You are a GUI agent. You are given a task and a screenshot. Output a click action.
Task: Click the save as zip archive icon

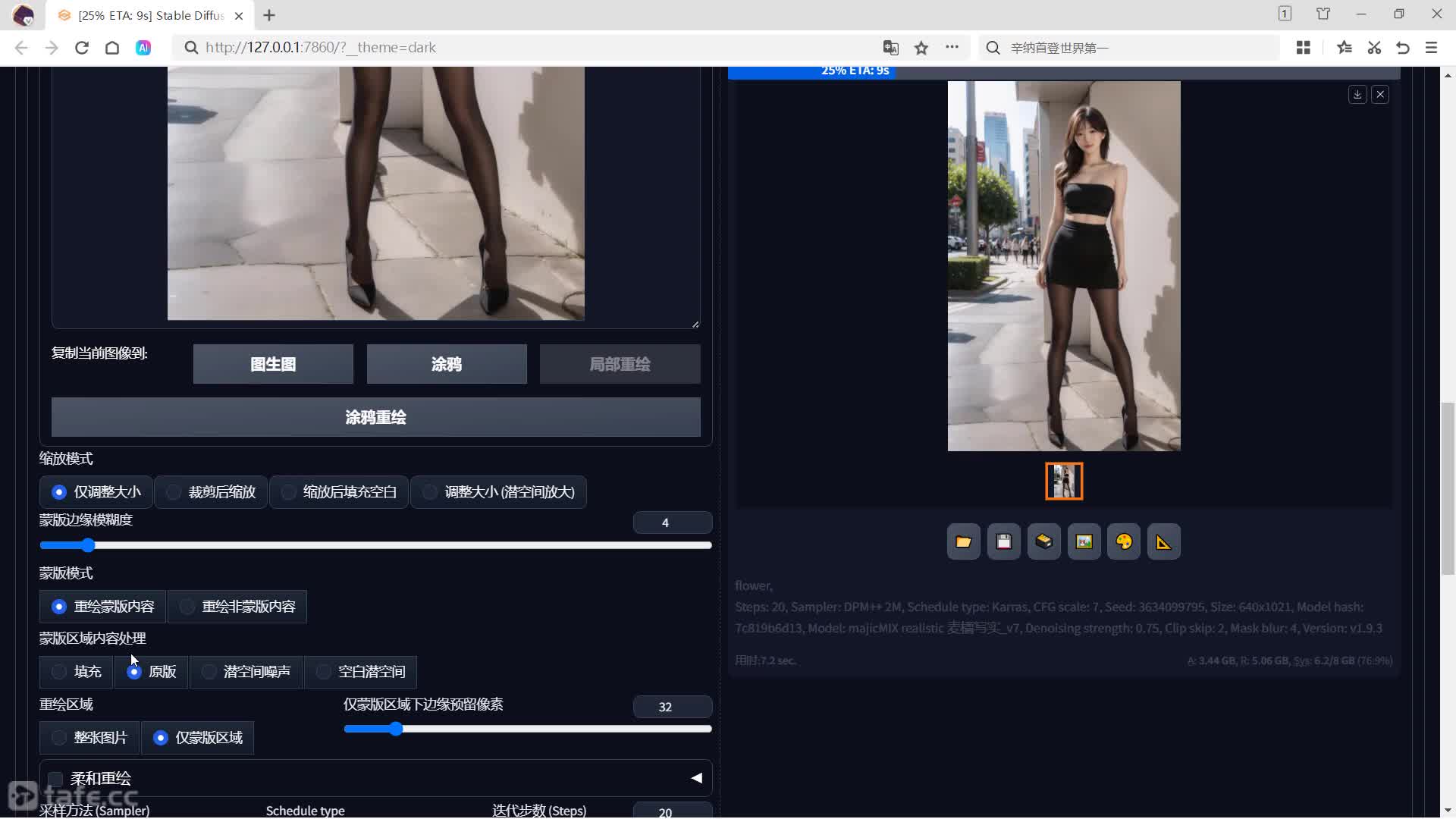[x=1043, y=541]
